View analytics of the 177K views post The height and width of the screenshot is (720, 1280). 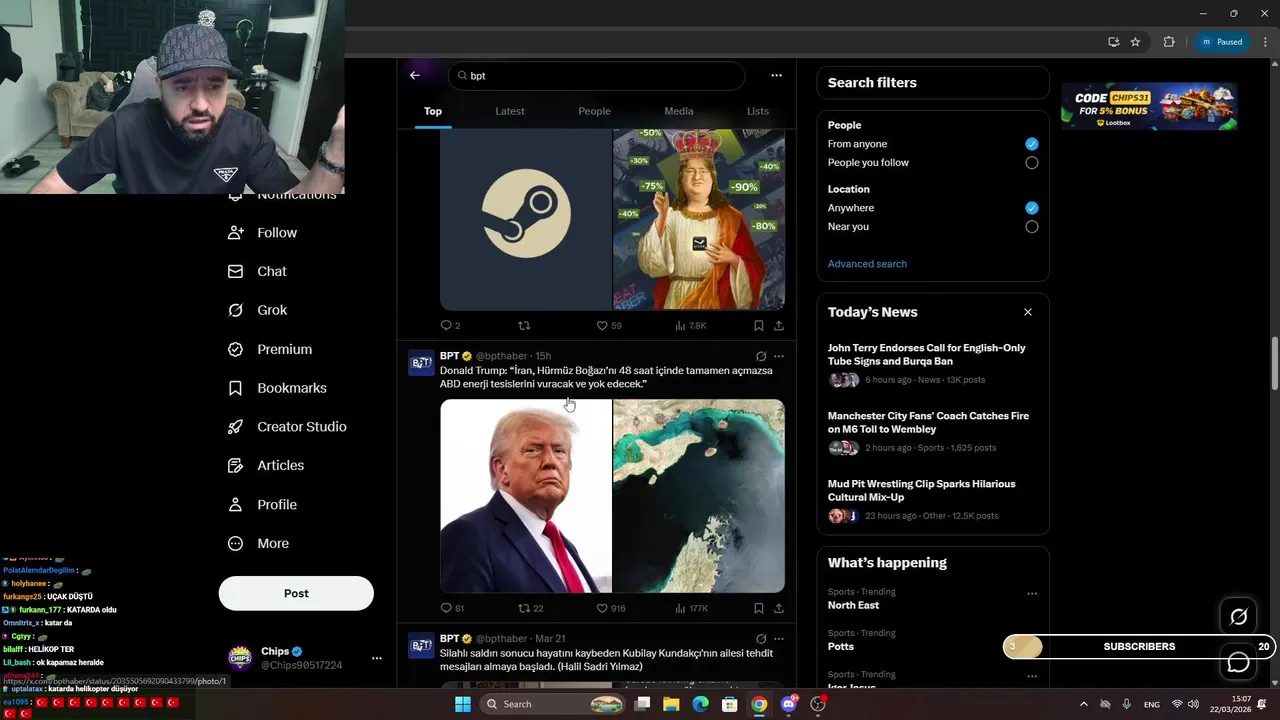coord(691,608)
